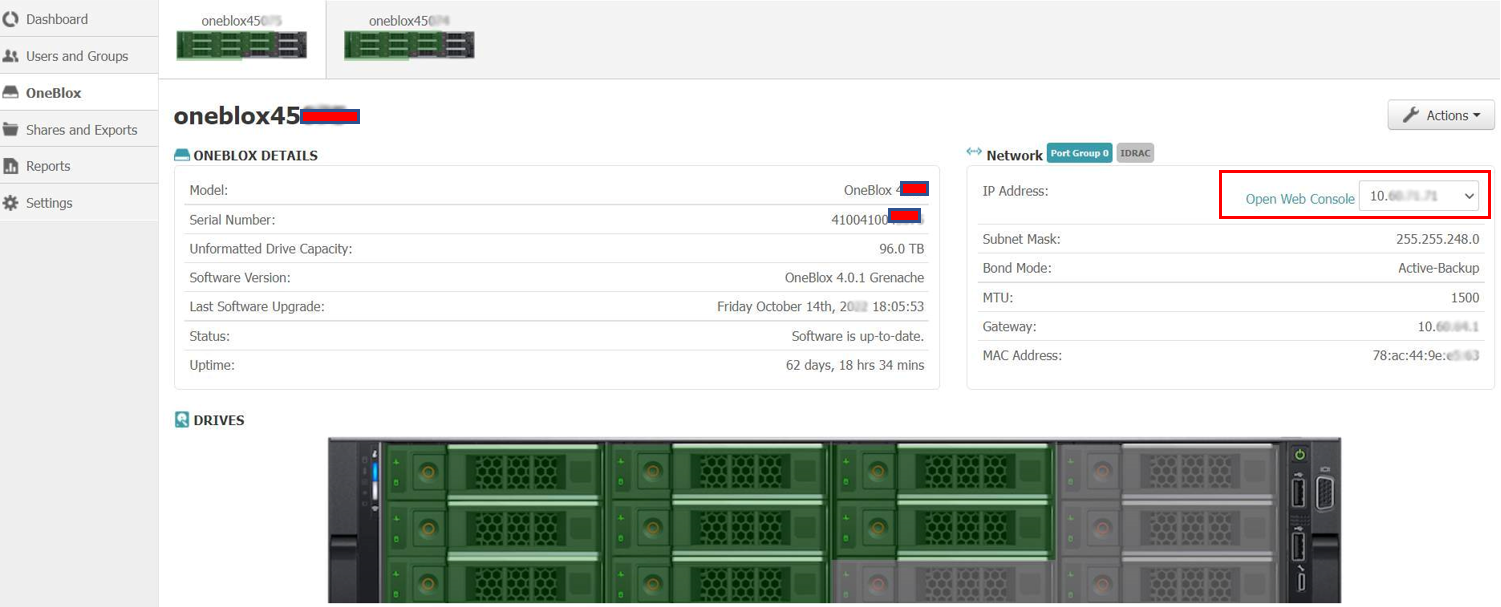The image size is (1501, 607).
Task: Click the ONEBLOX DETAILS section icon
Action: tap(182, 154)
